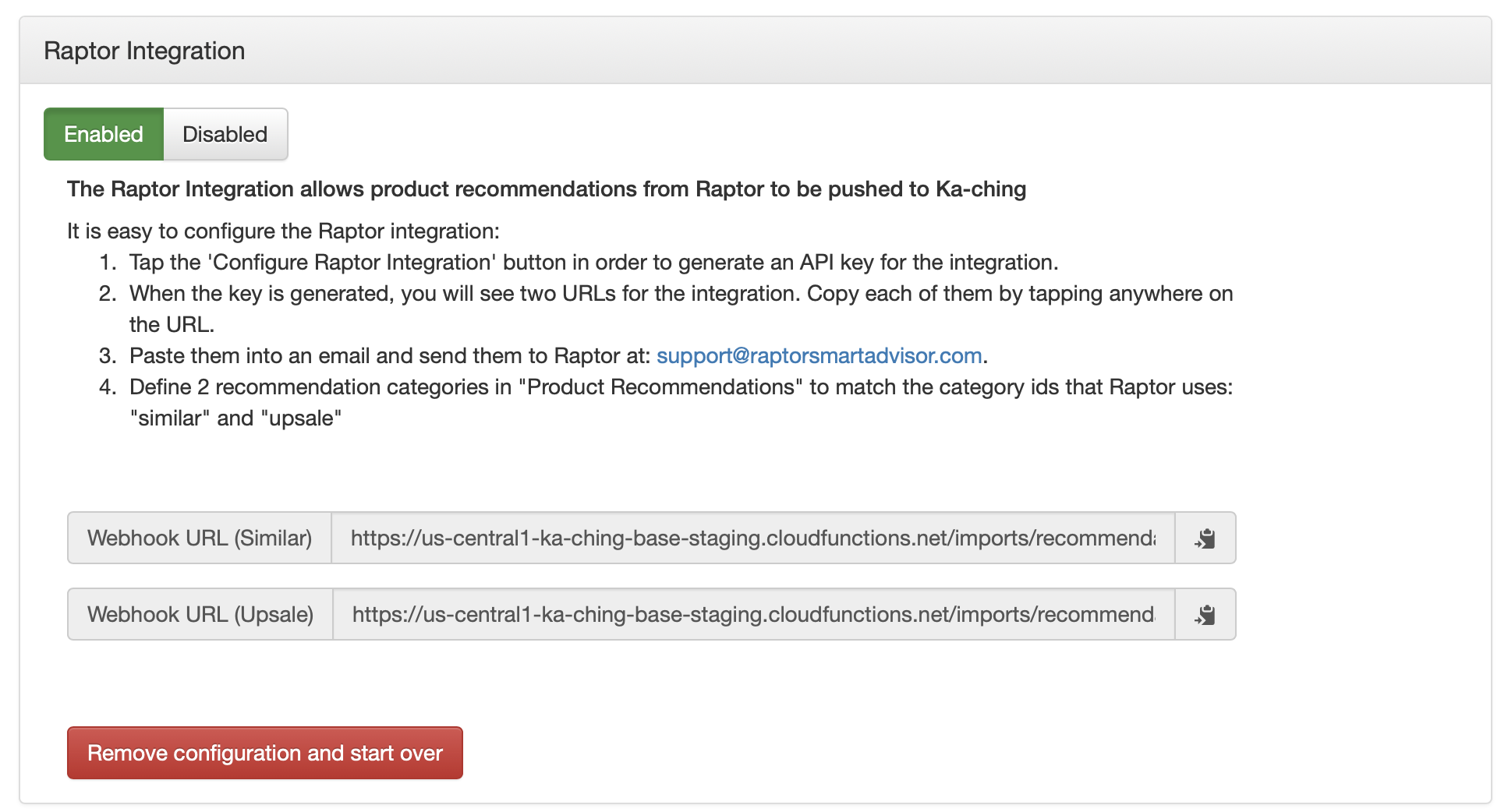1508x812 pixels.
Task: Click the 'Paste them into an email' text
Action: tap(390, 356)
